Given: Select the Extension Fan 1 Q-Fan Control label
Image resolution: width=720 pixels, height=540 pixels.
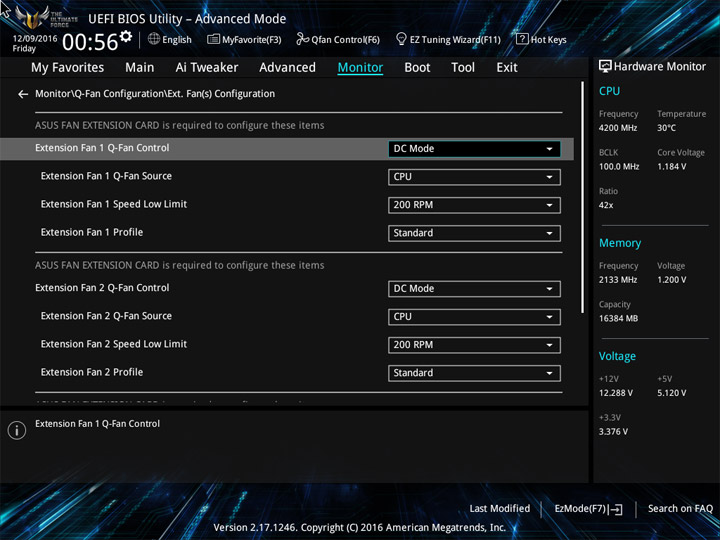Looking at the screenshot, I should pyautogui.click(x=102, y=148).
